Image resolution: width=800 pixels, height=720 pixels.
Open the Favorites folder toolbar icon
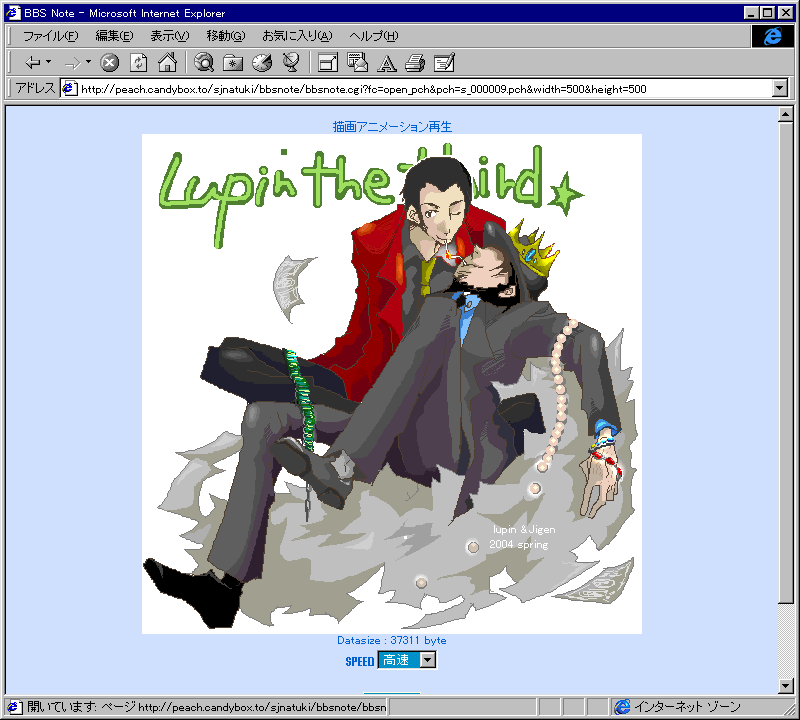coord(233,63)
